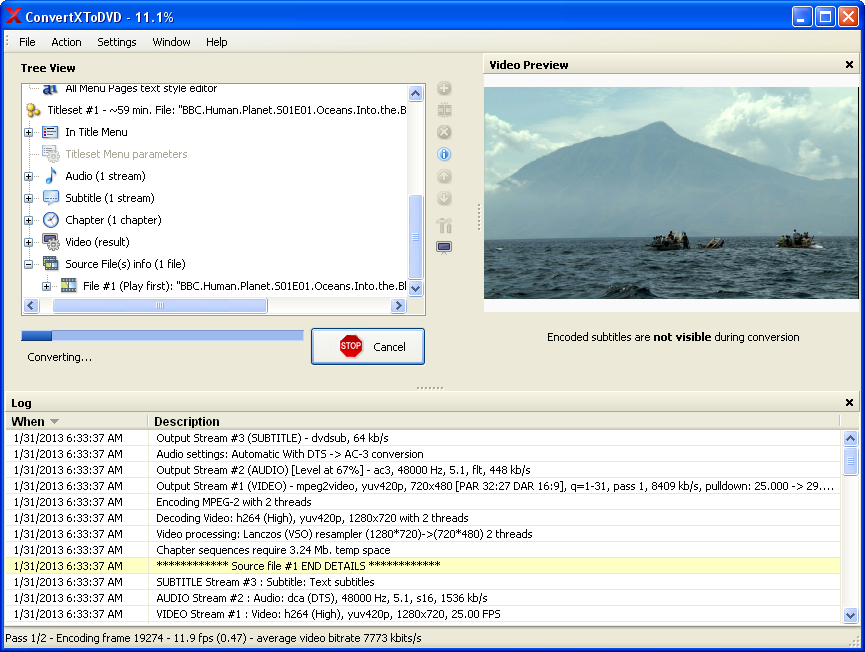Select log row starting "Decoding Video: h264 (High)"

(423, 519)
